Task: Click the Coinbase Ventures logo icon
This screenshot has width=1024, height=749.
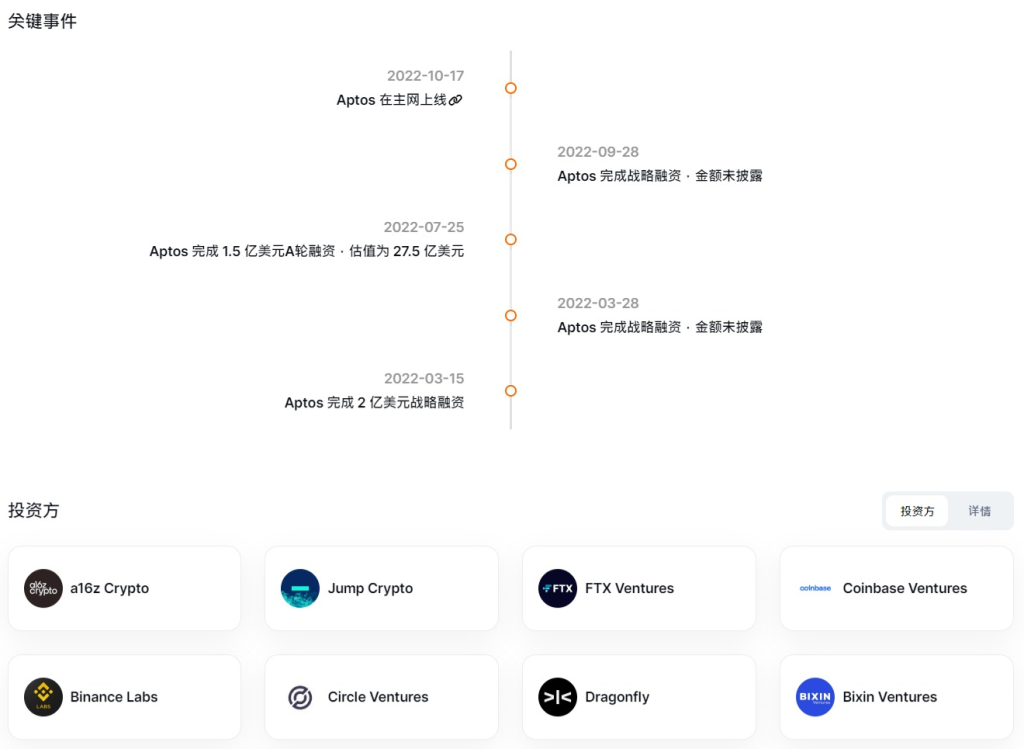Action: click(815, 588)
